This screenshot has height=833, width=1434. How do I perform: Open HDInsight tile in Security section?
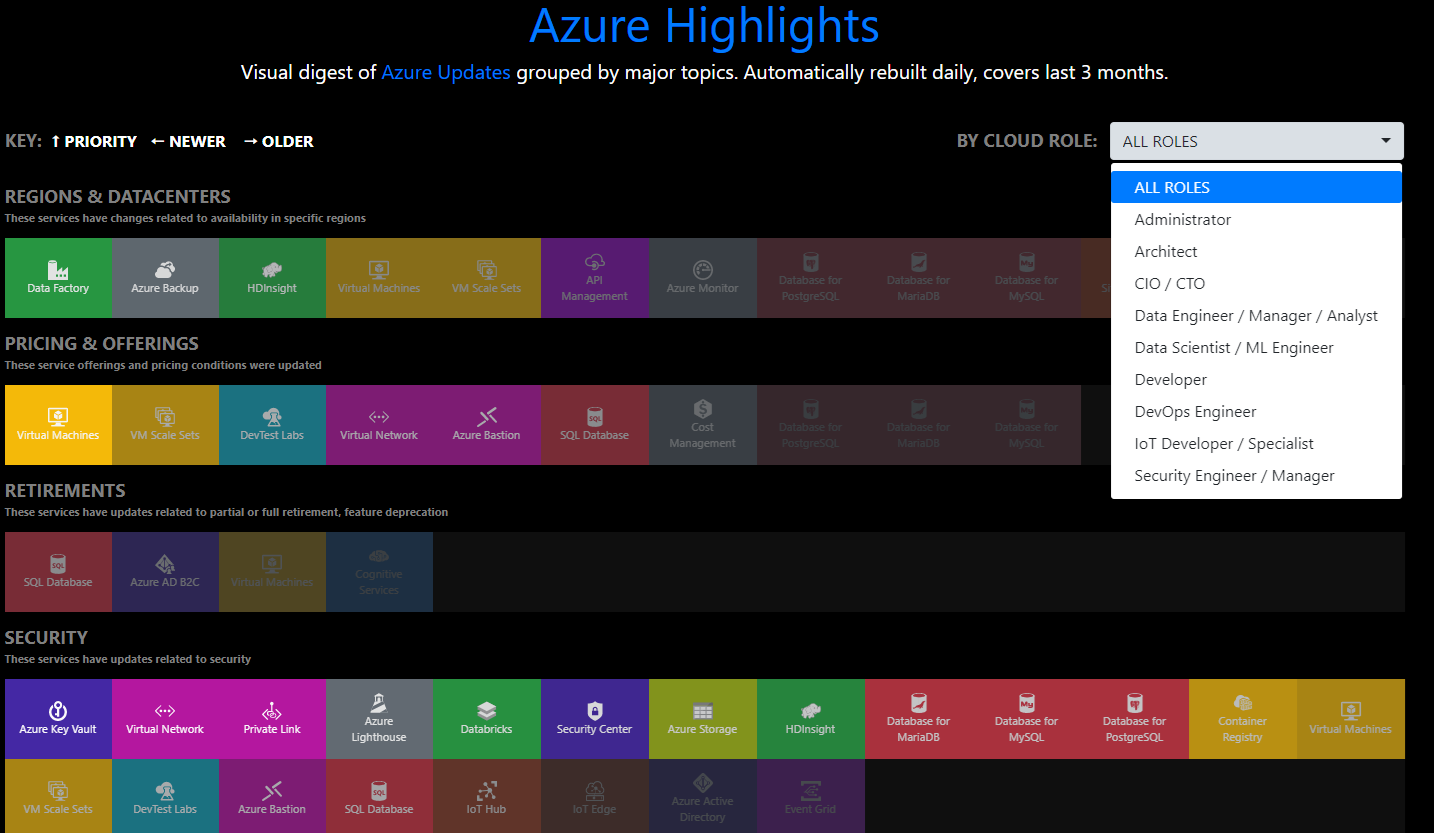pos(811,719)
